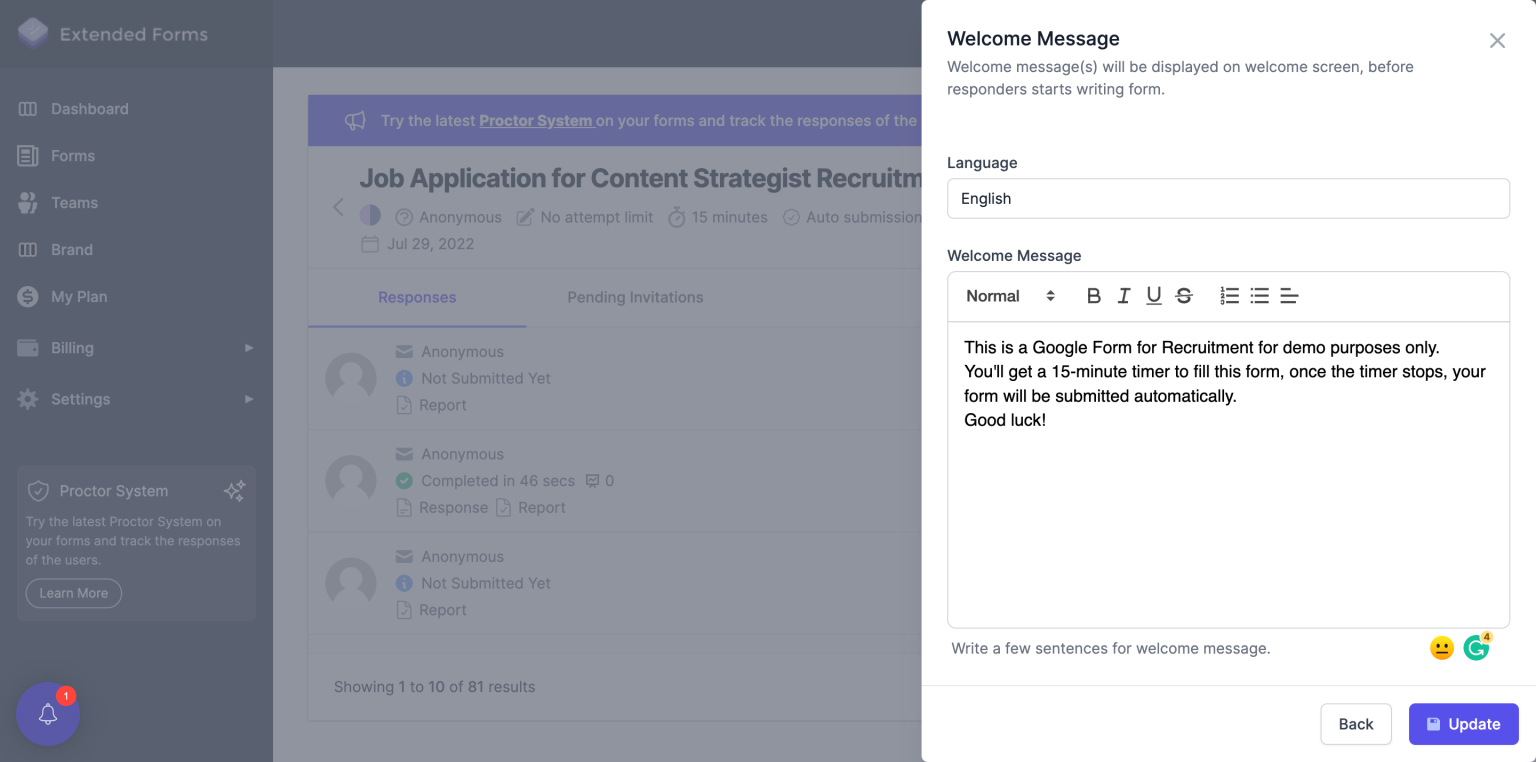This screenshot has height=762, width=1536.
Task: Apply bold formatting in the editor
Action: pyautogui.click(x=1093, y=295)
